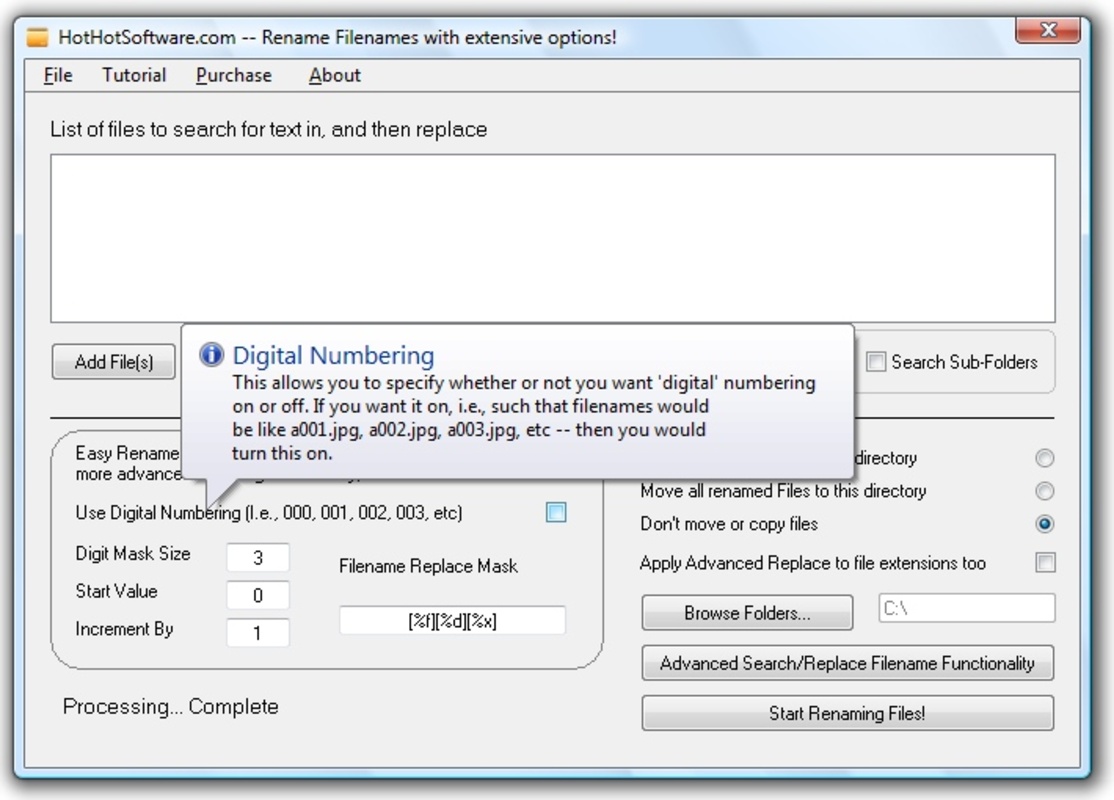Click the blue info icon in the tooltip
This screenshot has height=800, width=1114.
tap(211, 354)
